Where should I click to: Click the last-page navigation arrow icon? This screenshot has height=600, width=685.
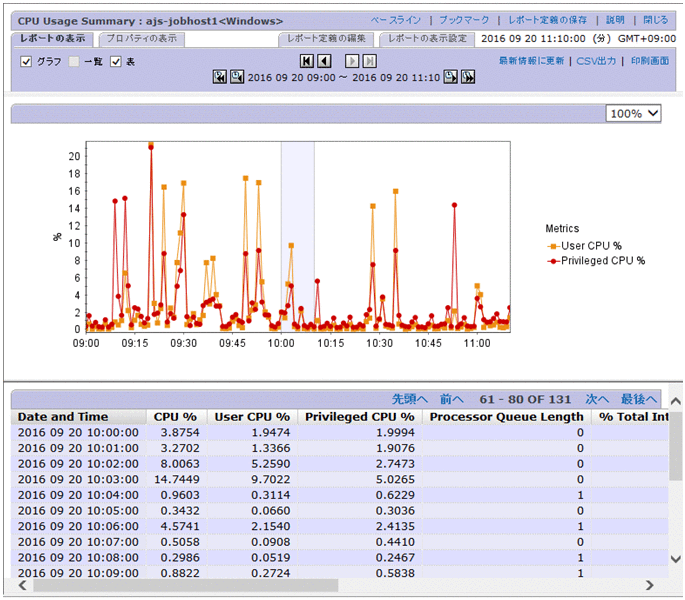pos(369,62)
